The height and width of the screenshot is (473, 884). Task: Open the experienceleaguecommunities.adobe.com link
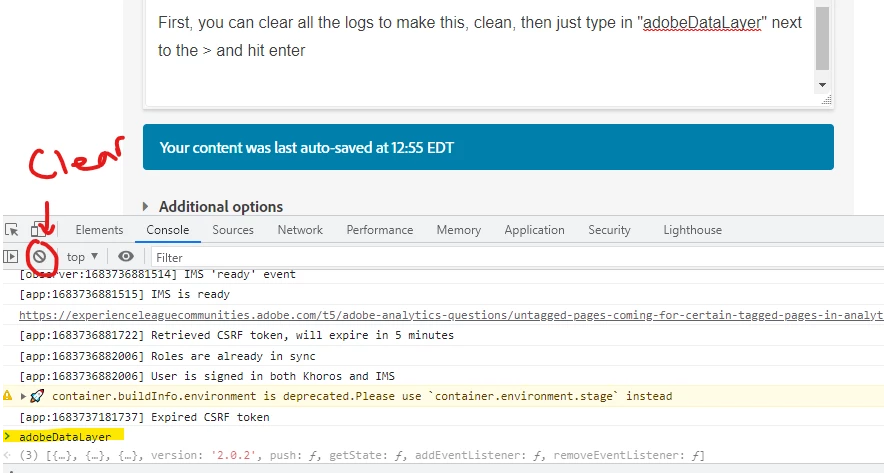coord(451,315)
